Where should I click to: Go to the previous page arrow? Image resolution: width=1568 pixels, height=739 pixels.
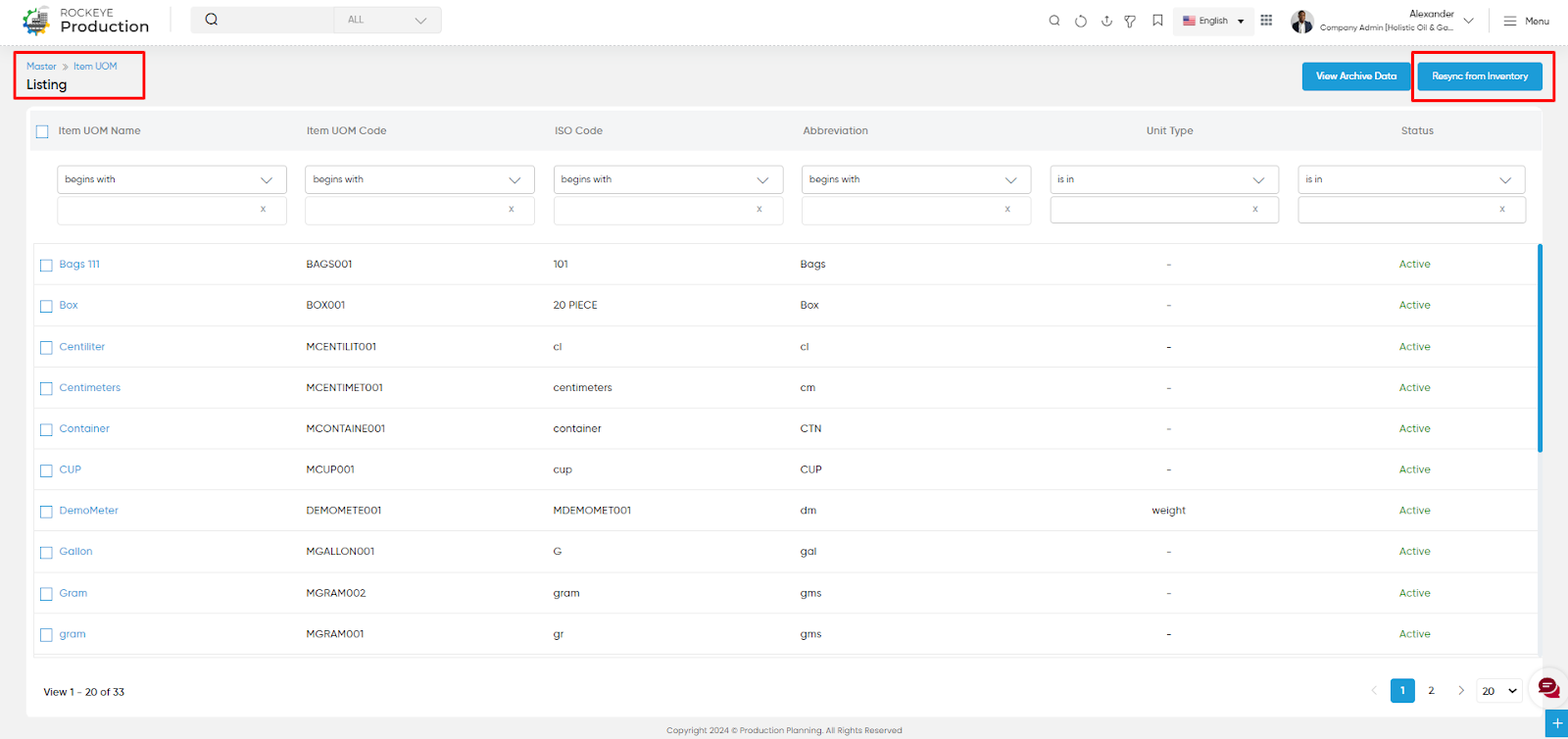1374,691
